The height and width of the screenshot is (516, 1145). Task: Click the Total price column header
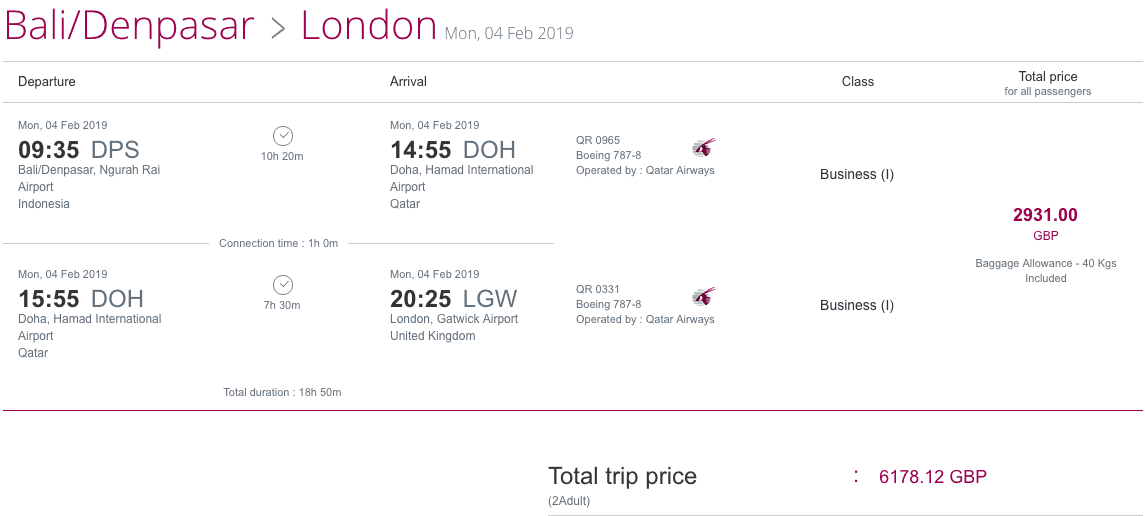1048,83
